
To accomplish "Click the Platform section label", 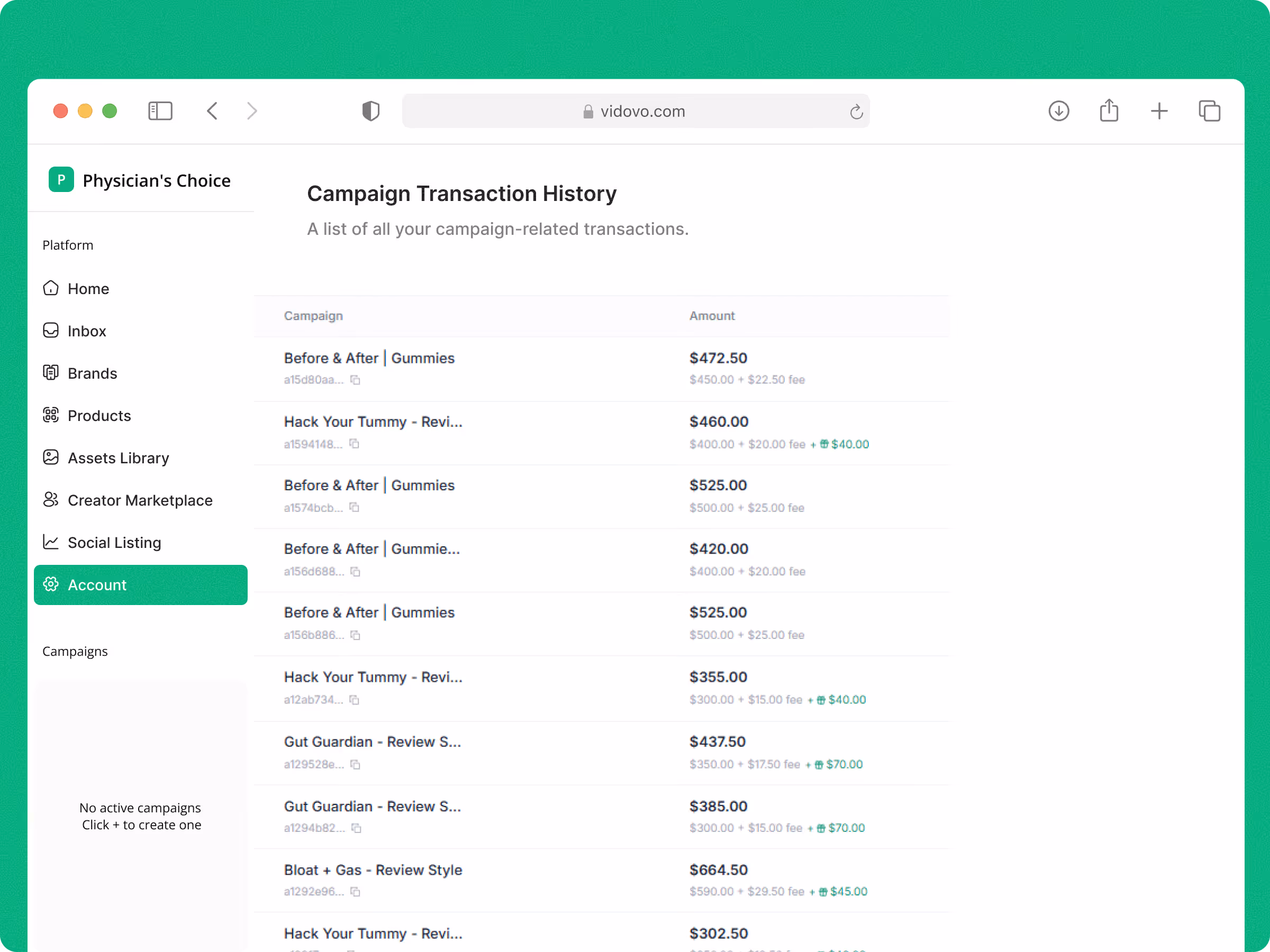I will pos(68,245).
